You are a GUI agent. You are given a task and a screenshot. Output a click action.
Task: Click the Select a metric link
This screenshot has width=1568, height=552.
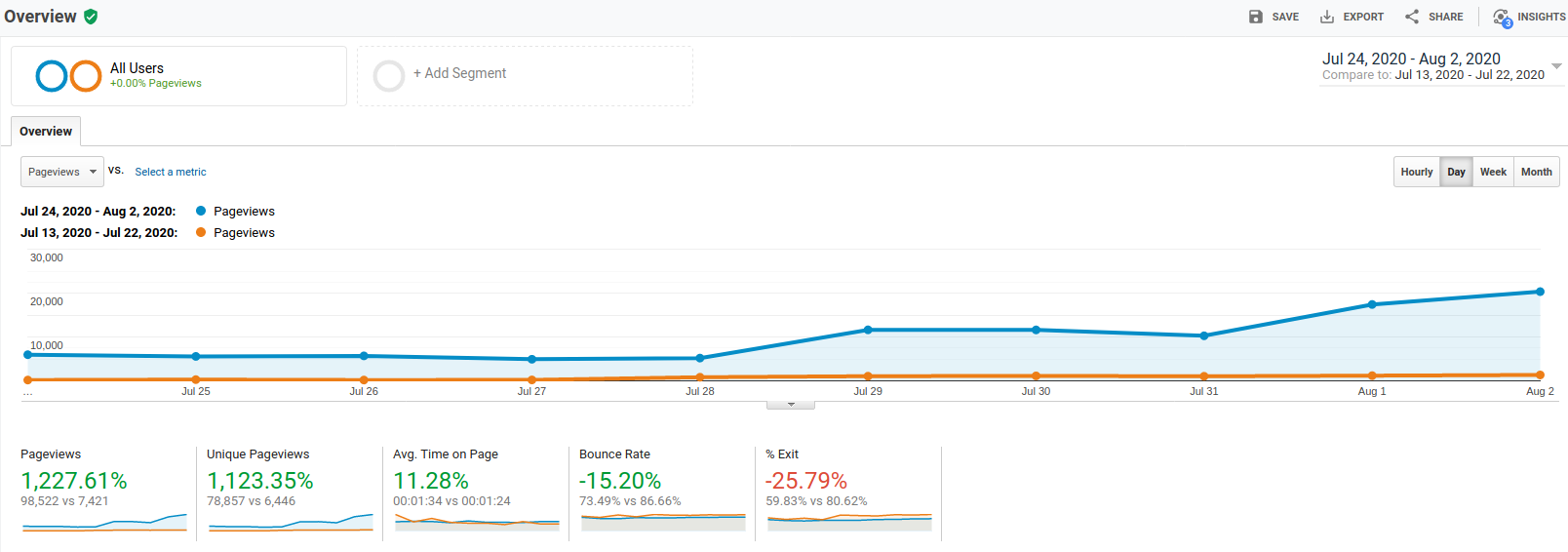coord(171,172)
